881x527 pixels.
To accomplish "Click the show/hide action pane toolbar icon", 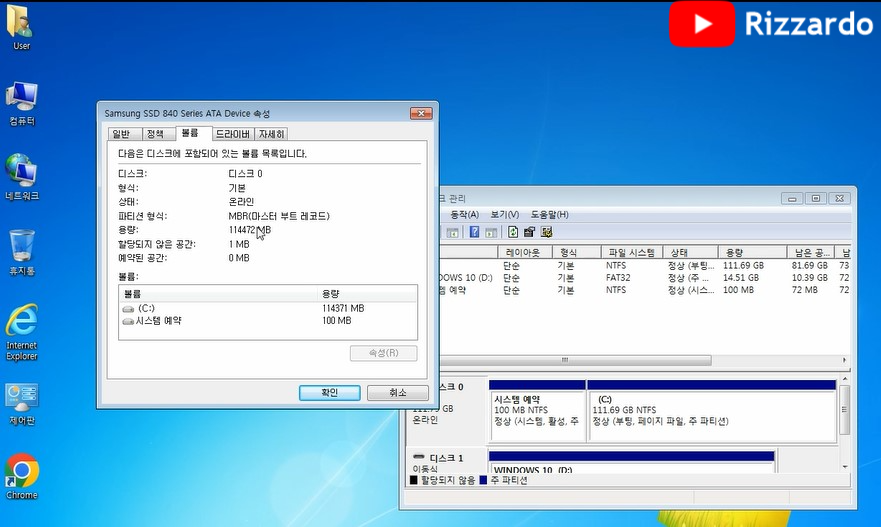I will click(x=491, y=232).
